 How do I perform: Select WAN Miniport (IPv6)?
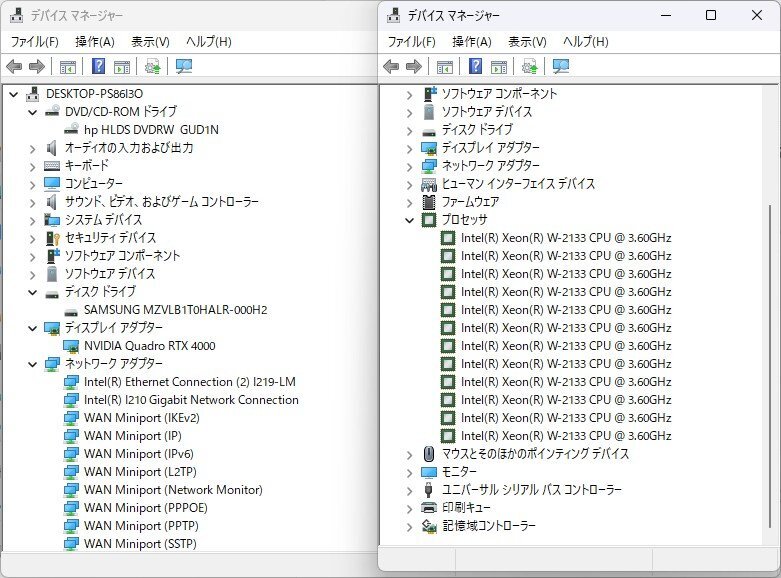coord(138,454)
